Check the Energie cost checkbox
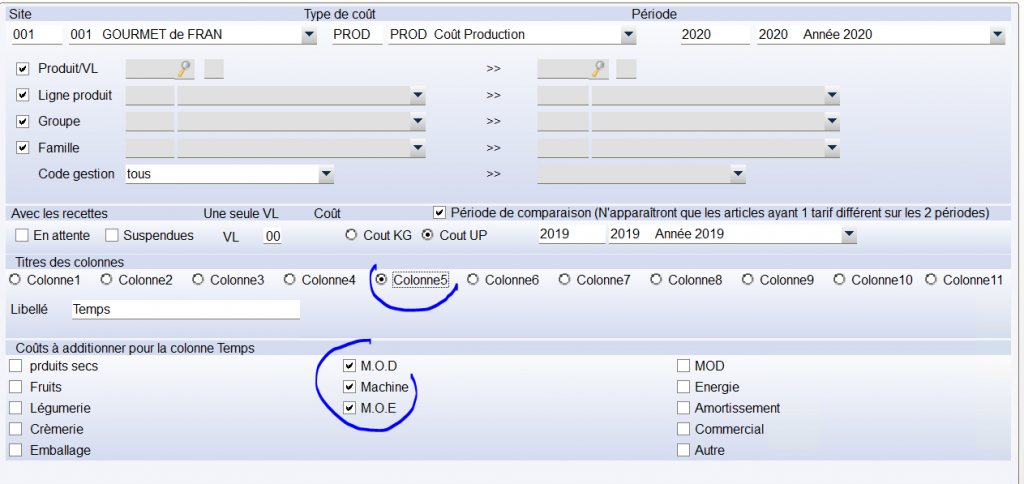 point(684,387)
